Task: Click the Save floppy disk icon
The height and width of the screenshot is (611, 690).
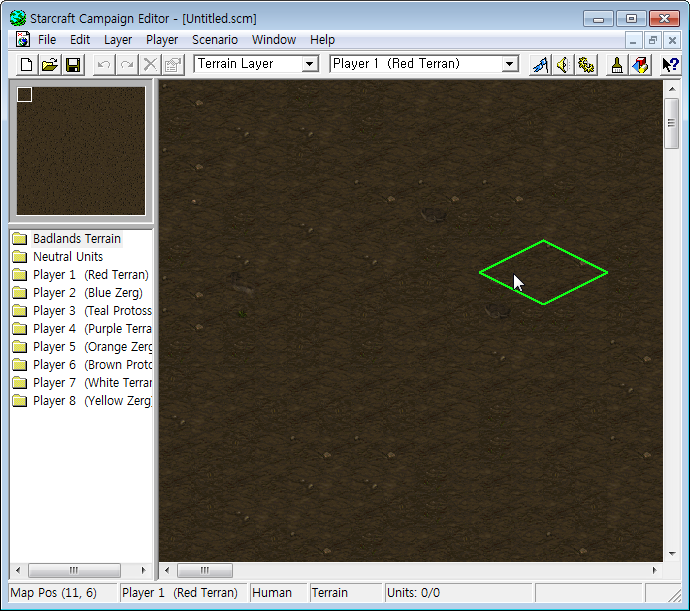Action: pyautogui.click(x=73, y=65)
